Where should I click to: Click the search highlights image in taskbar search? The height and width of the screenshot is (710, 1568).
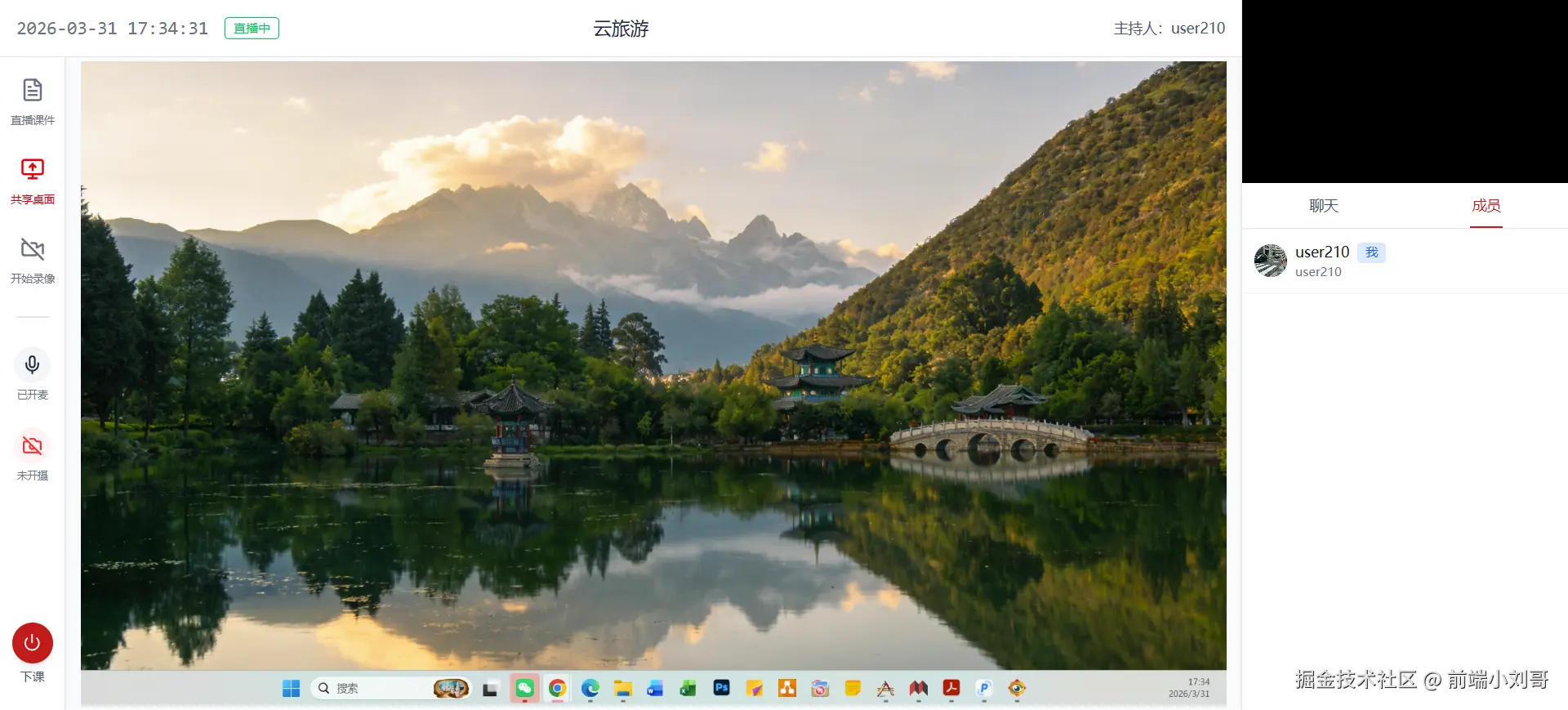[x=451, y=689]
